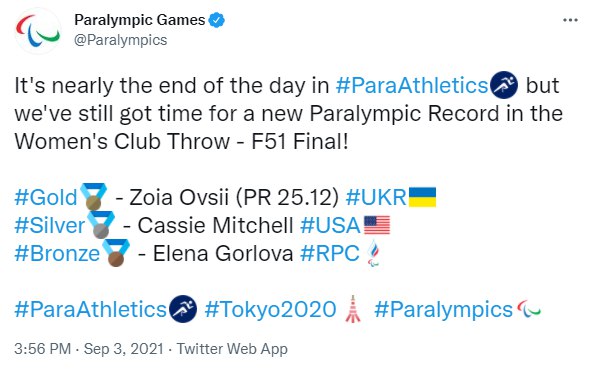Click the blue verified checkmark badge
This screenshot has width=591, height=369.
coord(217,20)
